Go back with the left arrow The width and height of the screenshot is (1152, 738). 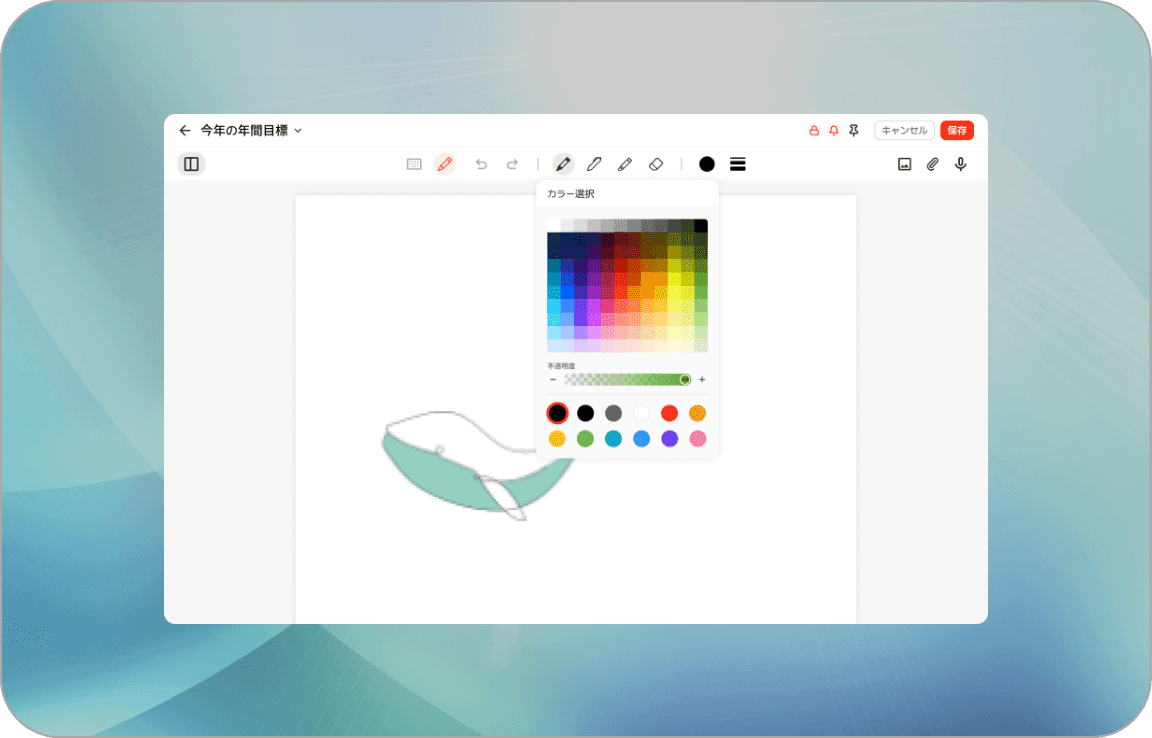[184, 130]
